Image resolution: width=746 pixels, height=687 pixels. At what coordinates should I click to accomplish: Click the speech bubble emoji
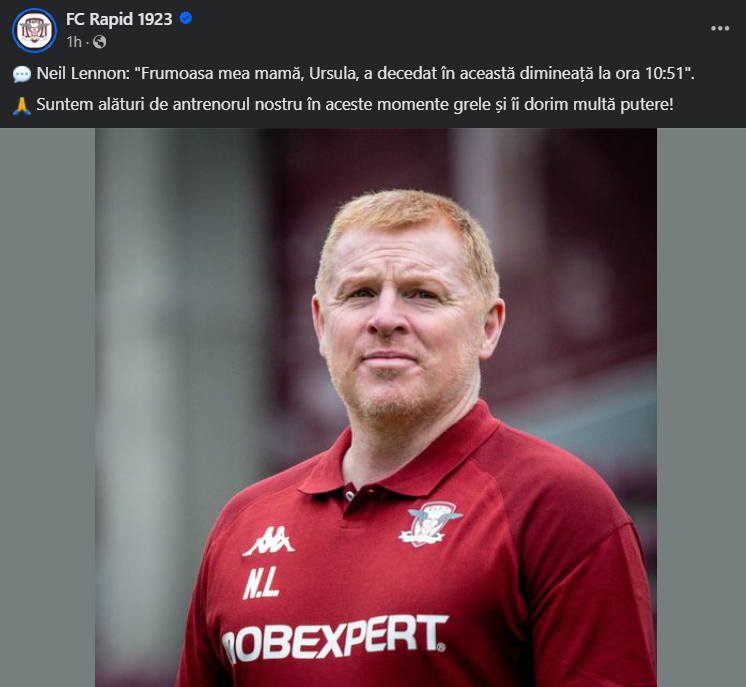pyautogui.click(x=22, y=74)
